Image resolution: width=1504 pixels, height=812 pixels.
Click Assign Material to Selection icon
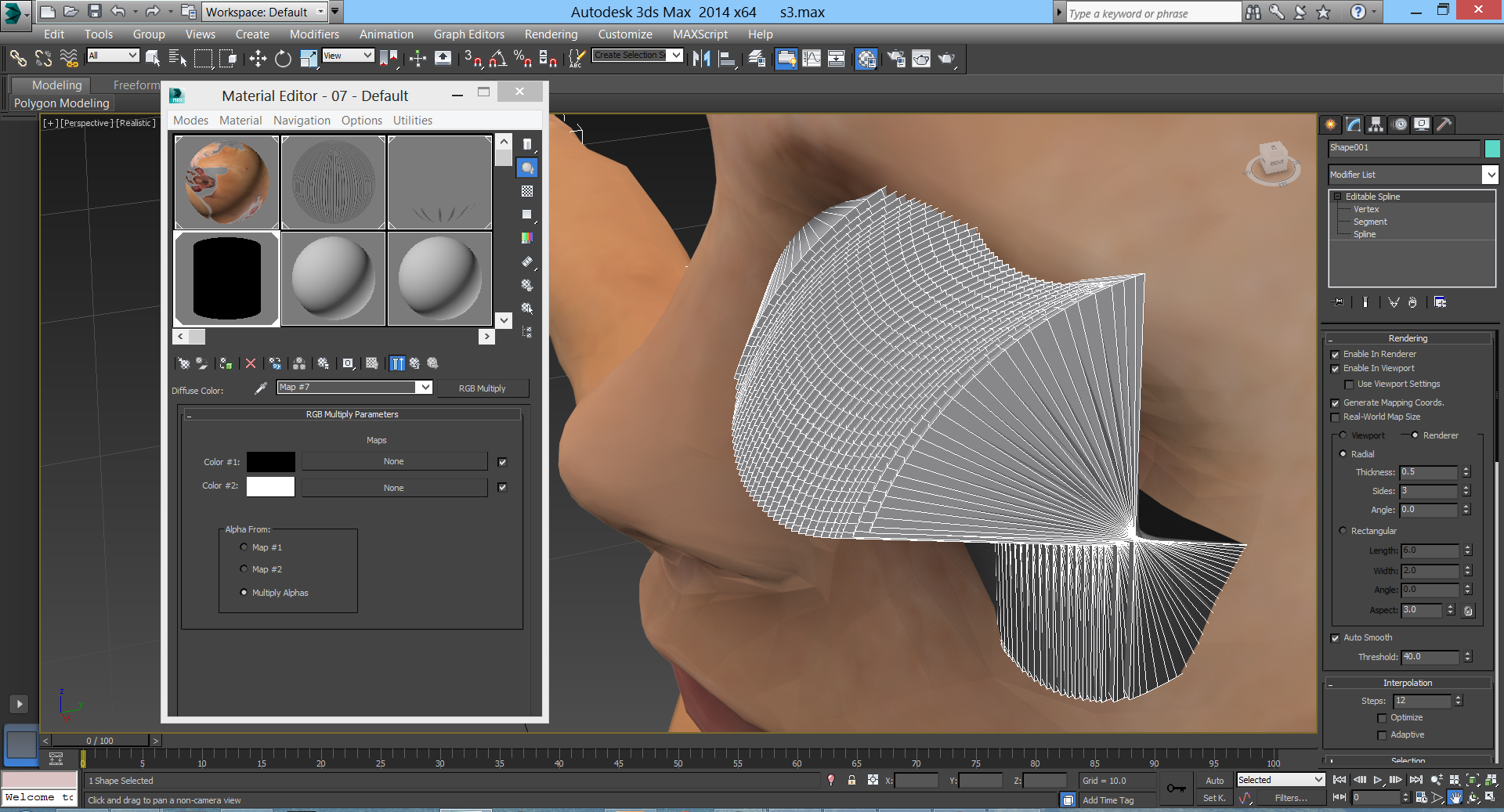click(226, 363)
